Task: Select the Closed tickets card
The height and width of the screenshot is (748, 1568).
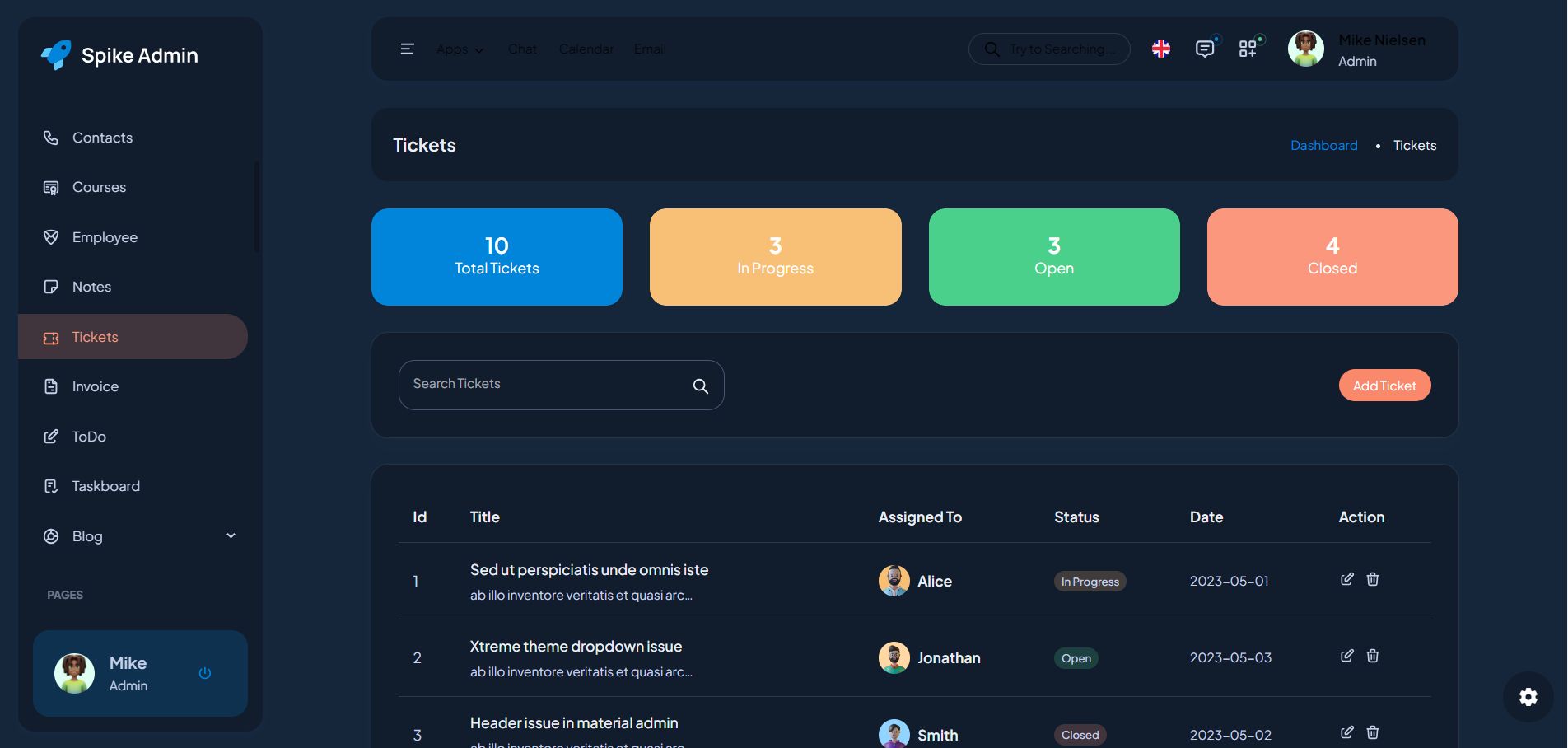Action: (x=1332, y=257)
